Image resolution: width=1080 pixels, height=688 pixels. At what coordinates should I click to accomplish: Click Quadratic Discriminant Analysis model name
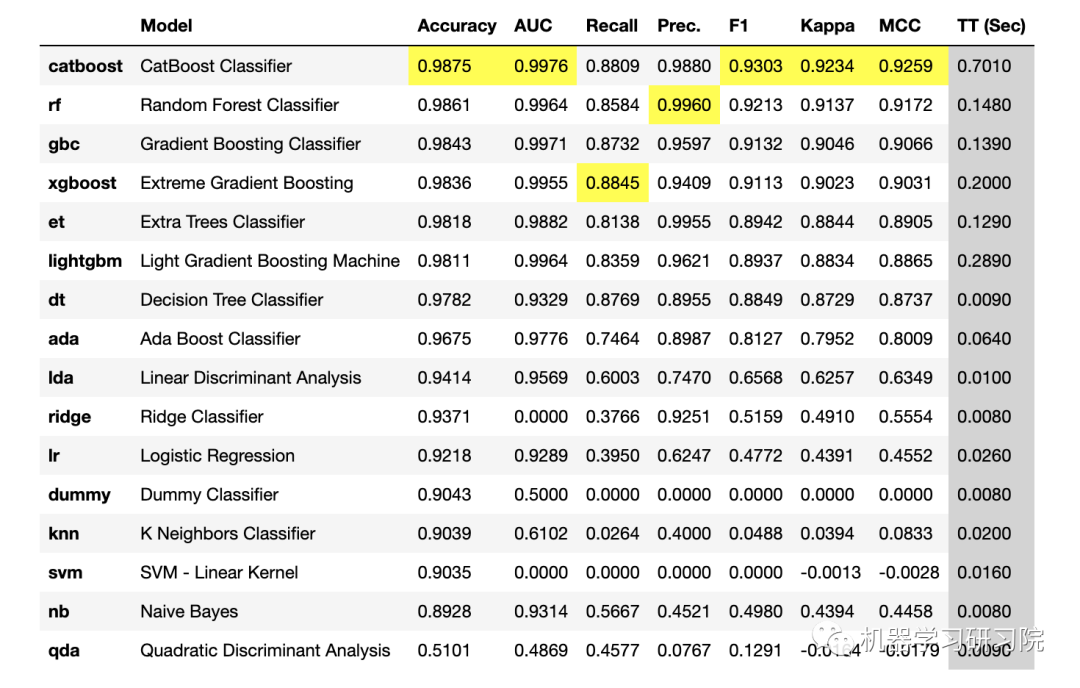point(265,650)
